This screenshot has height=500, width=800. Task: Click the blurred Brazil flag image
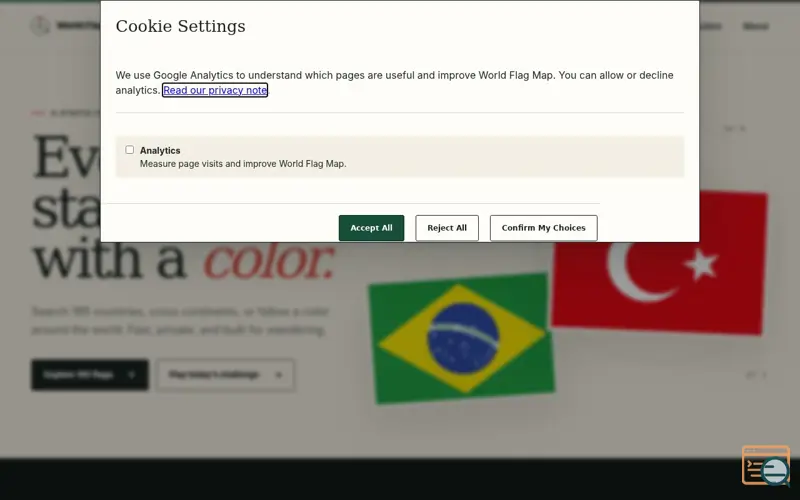click(462, 339)
